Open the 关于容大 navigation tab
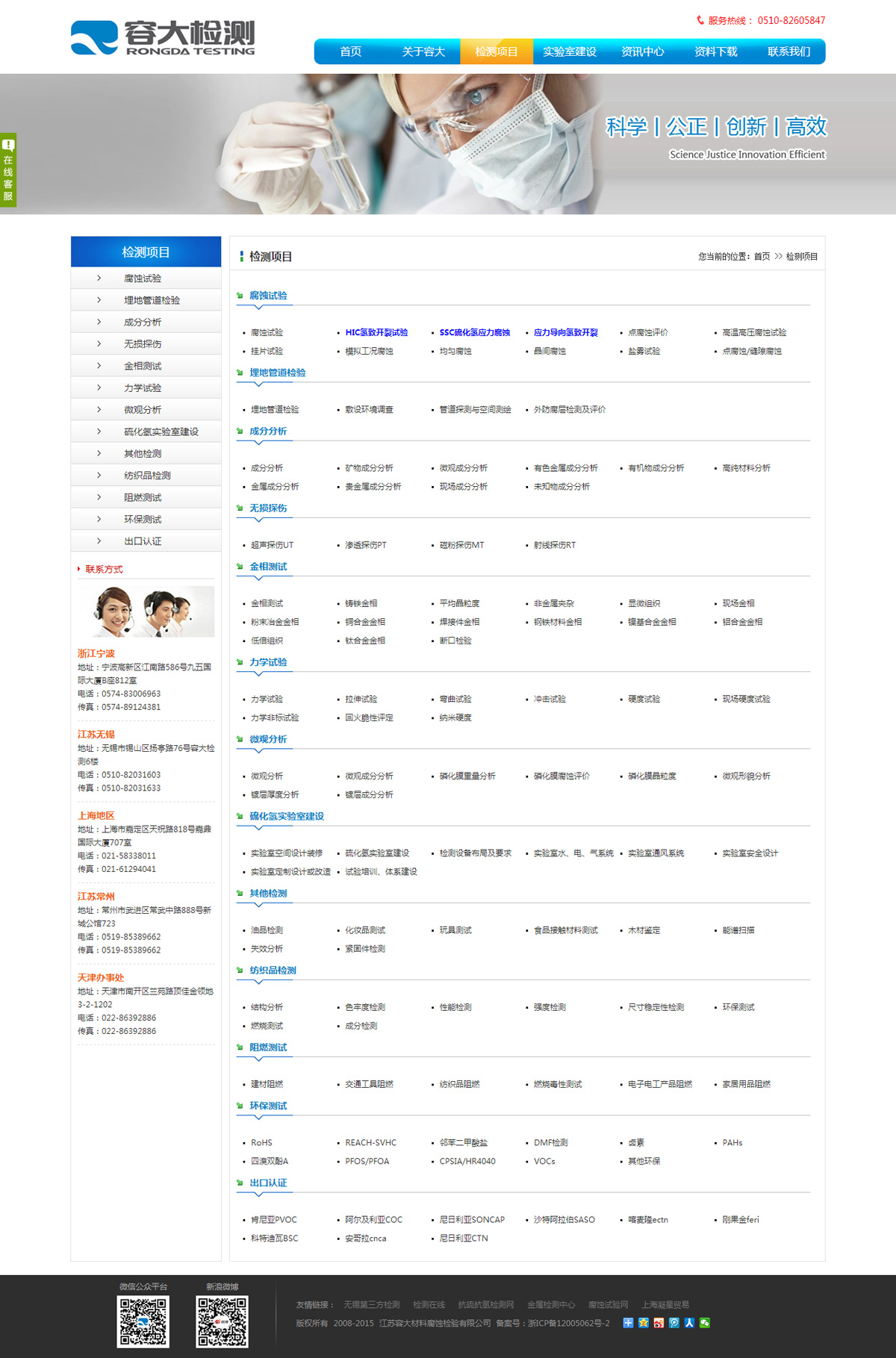Image resolution: width=896 pixels, height=1358 pixels. tap(423, 52)
